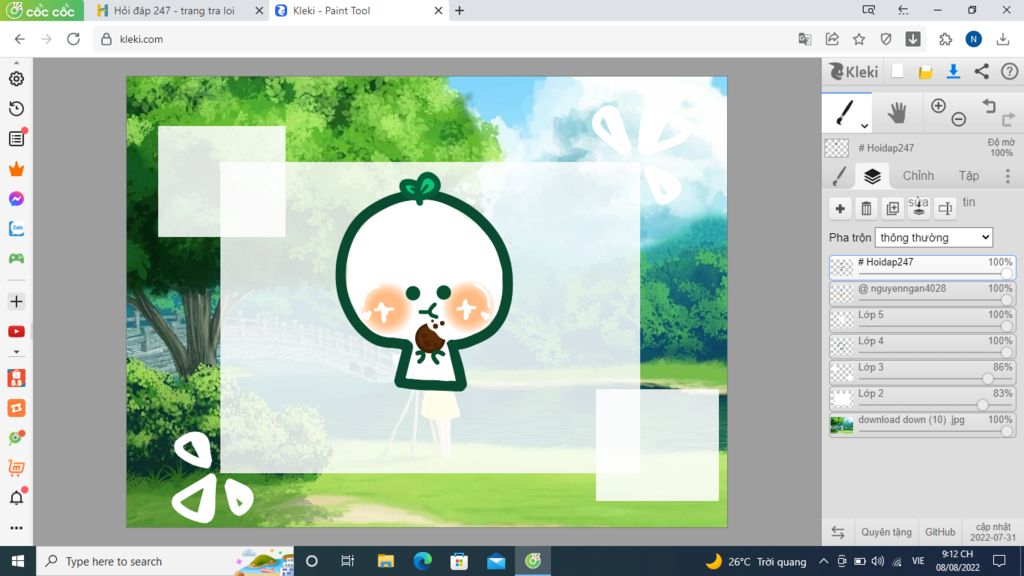Select layer Lớp 5
The height and width of the screenshot is (576, 1024).
pyautogui.click(x=922, y=319)
